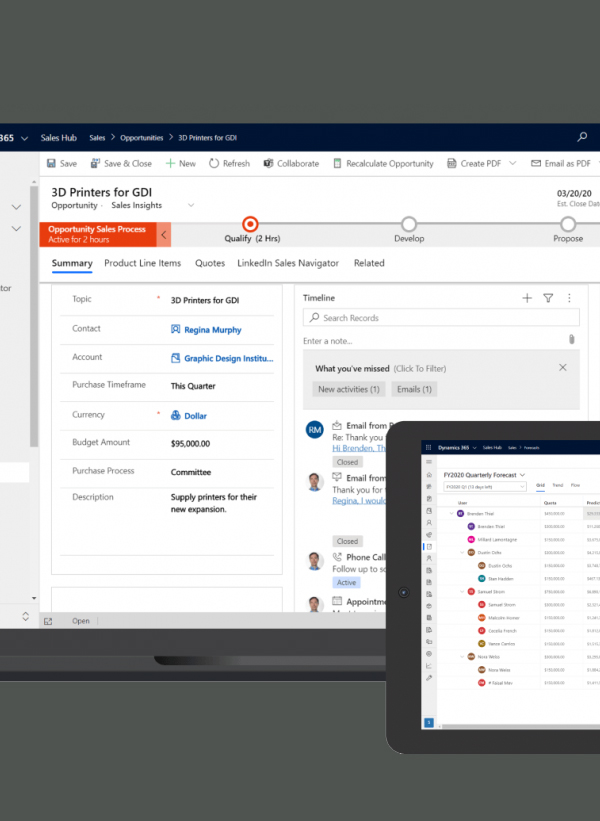Click the Create PDF icon
The height and width of the screenshot is (821, 600).
[451, 163]
